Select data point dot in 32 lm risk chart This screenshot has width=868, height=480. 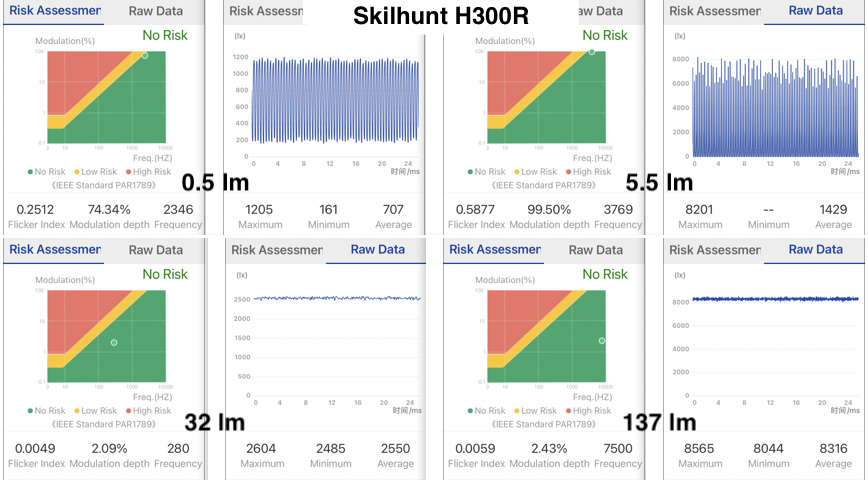[x=114, y=342]
